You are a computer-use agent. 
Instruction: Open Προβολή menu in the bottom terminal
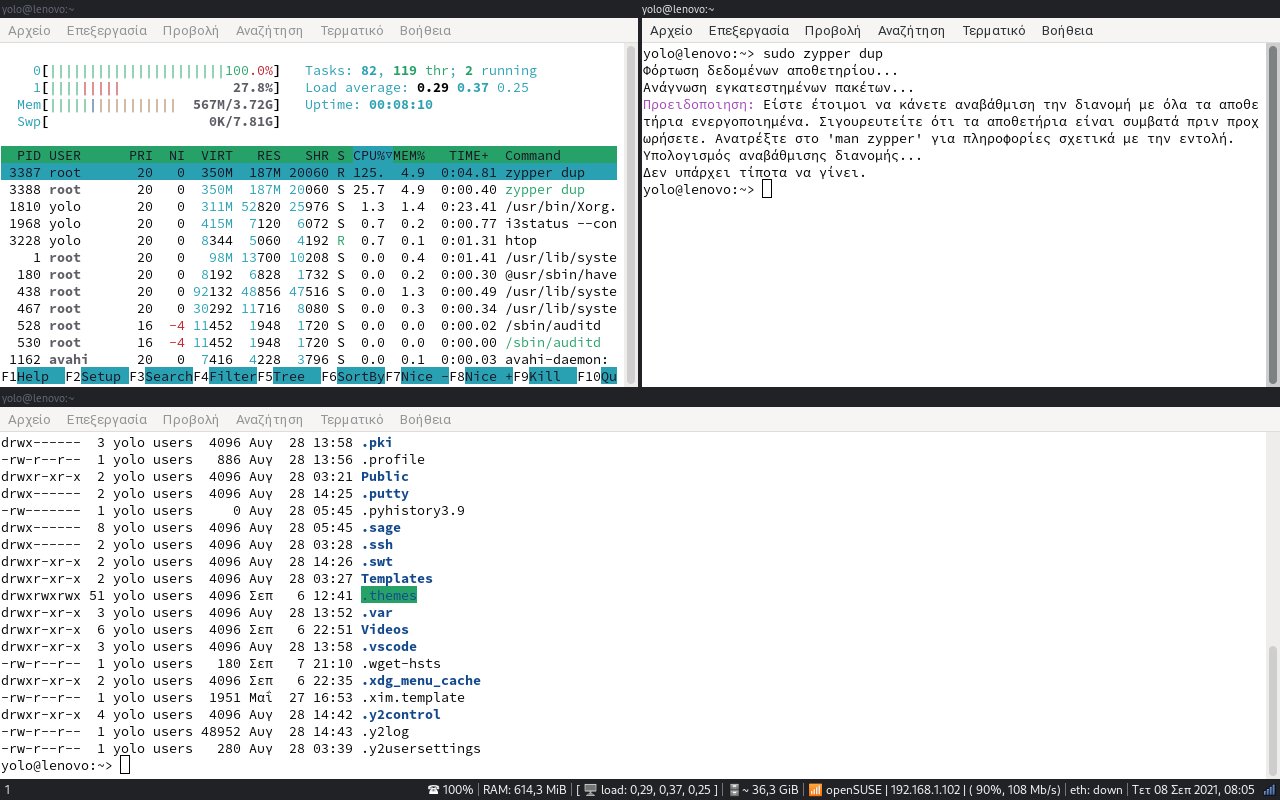coord(190,420)
